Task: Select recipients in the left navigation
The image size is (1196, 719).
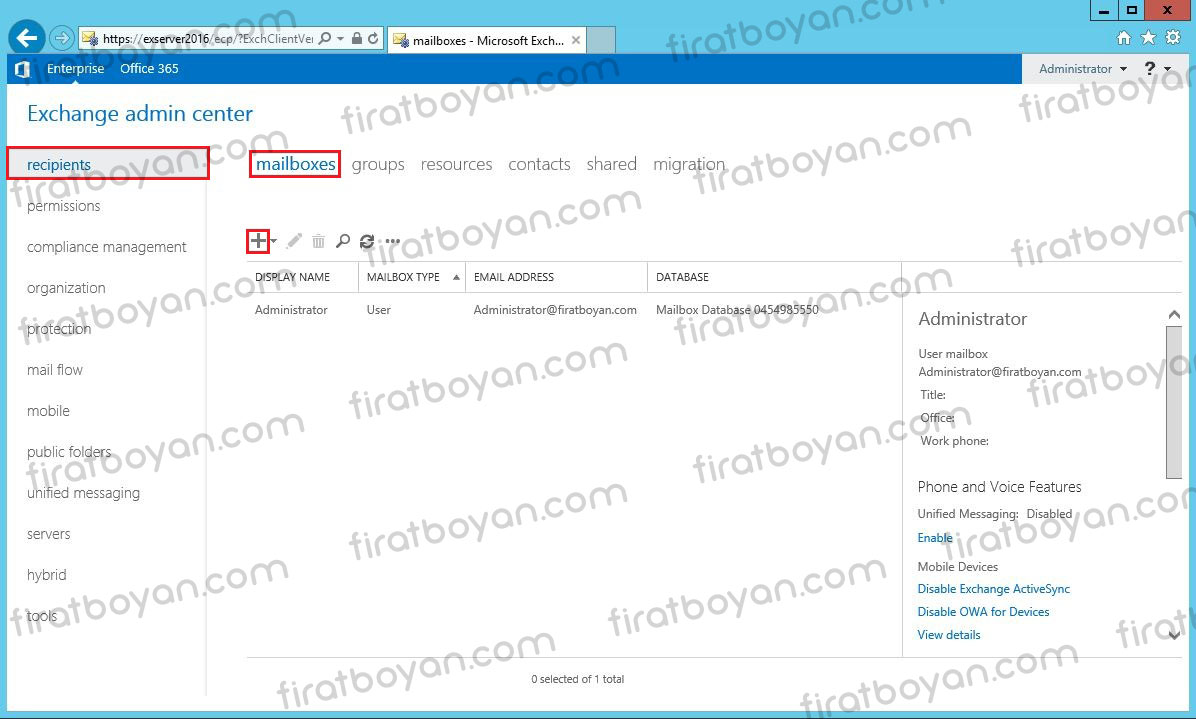Action: pyautogui.click(x=59, y=165)
